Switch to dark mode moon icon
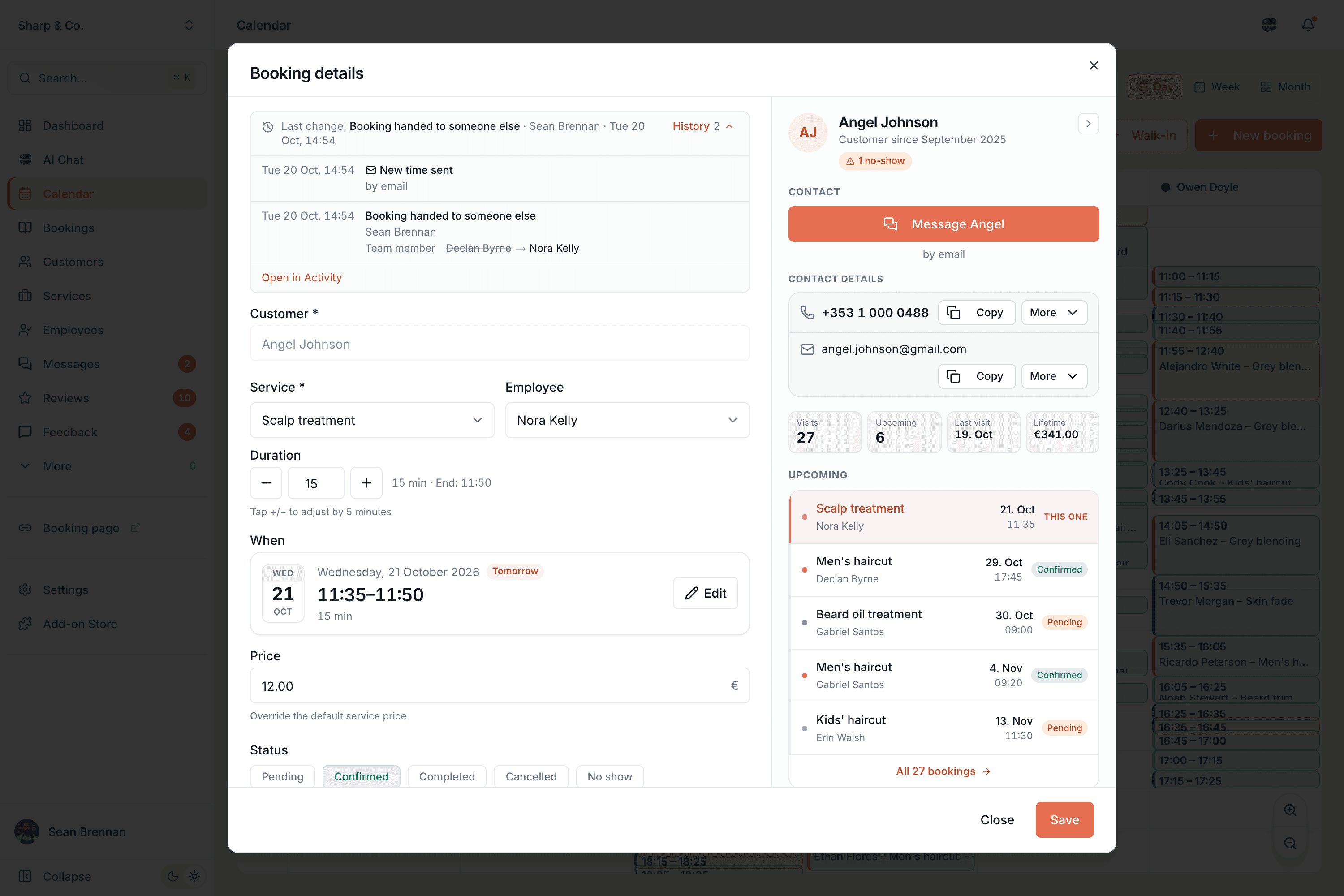1344x896 pixels. click(x=172, y=877)
